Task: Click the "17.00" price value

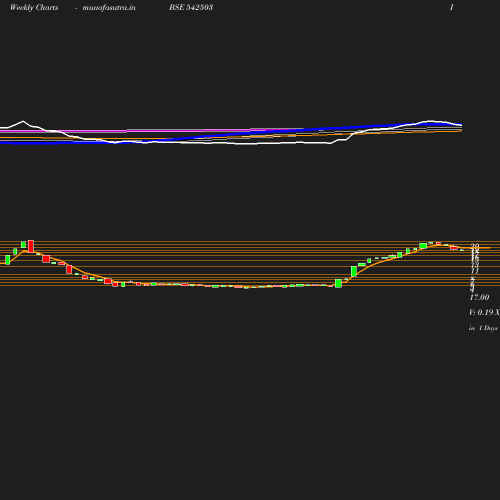Action: (479, 297)
